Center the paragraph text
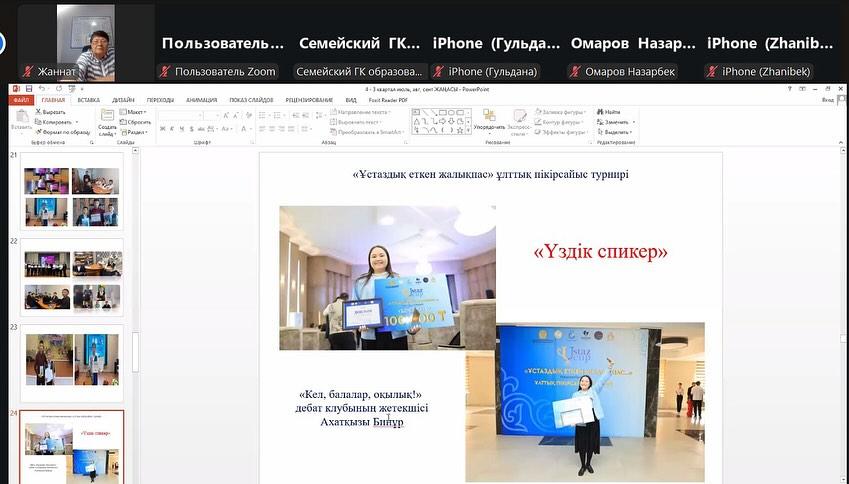The width and height of the screenshot is (849, 484). click(x=272, y=129)
